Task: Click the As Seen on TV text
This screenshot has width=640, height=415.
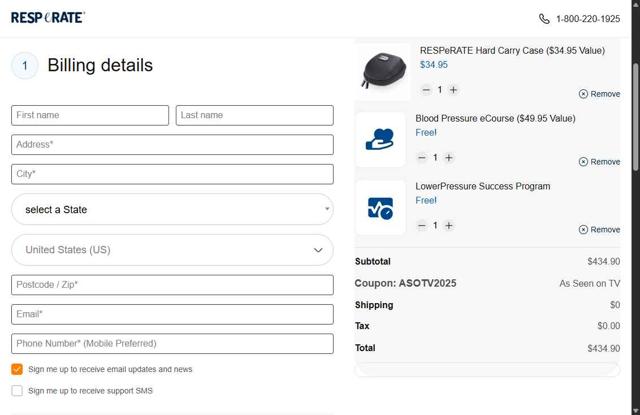Action: pyautogui.click(x=589, y=283)
